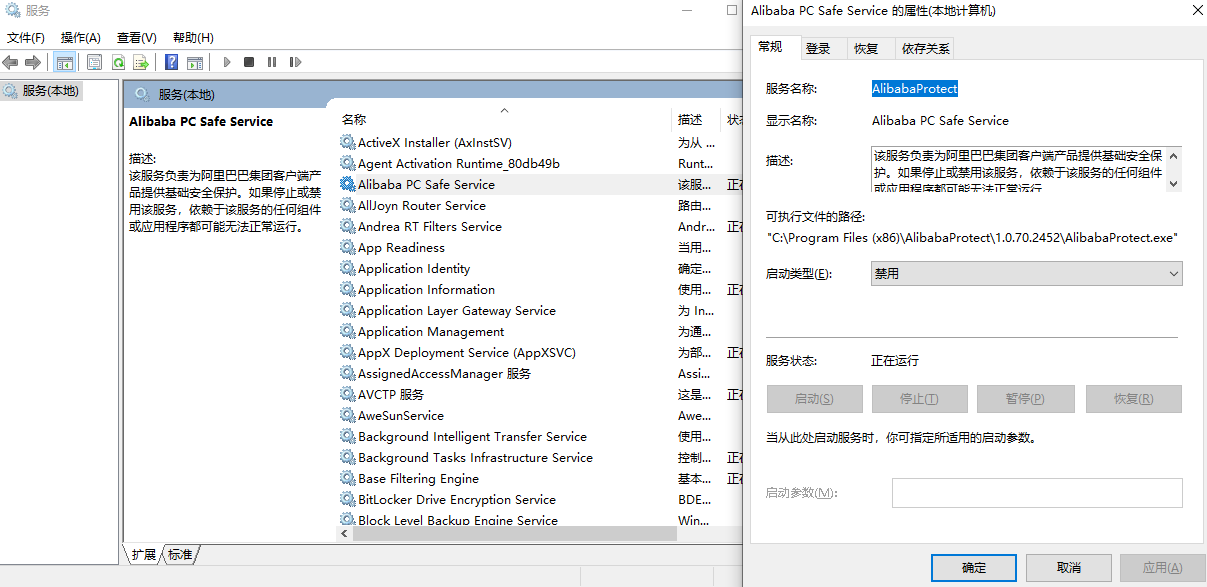Focus the 启动参数 input field
This screenshot has width=1207, height=587.
pyautogui.click(x=1037, y=493)
